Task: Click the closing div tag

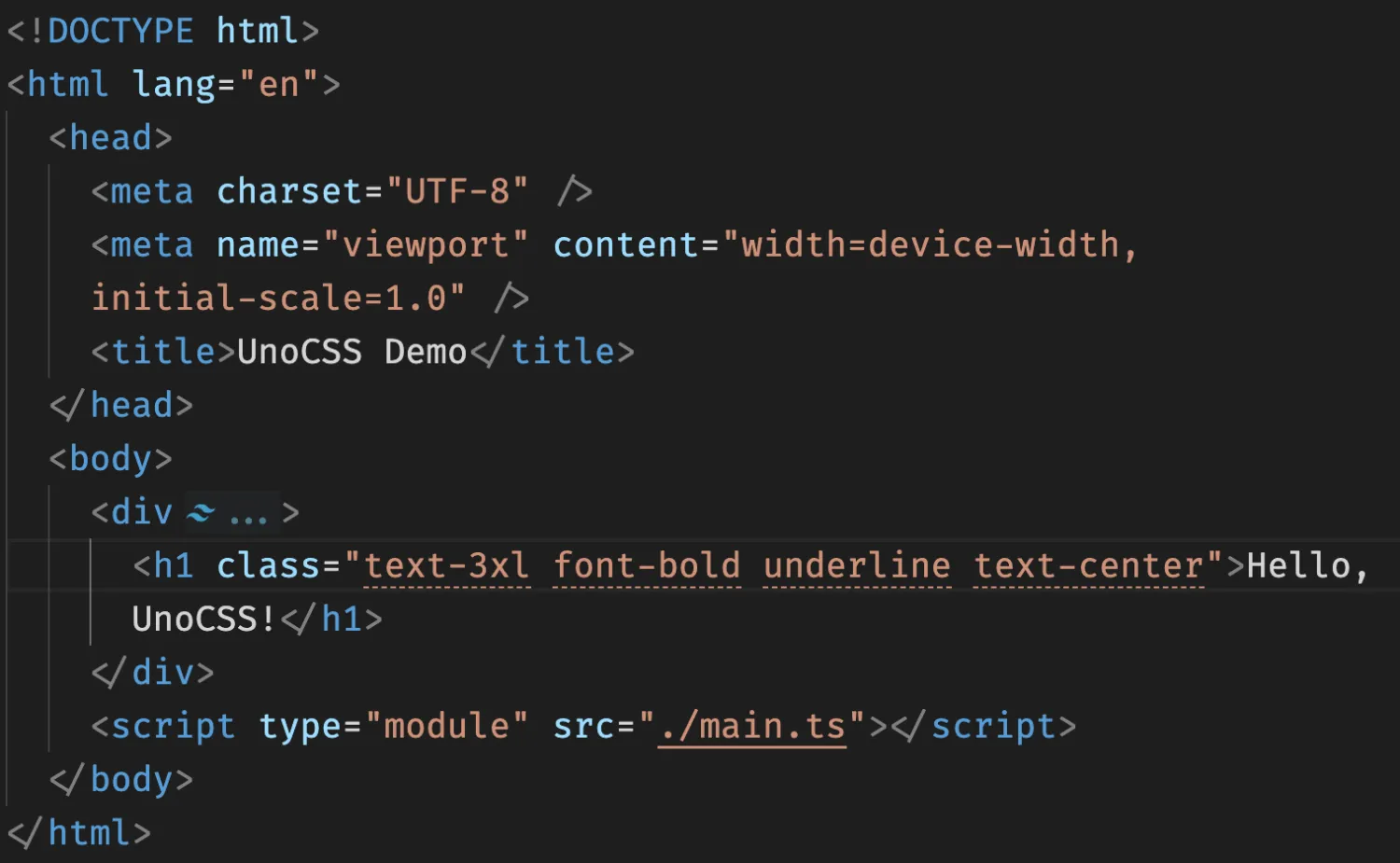Action: click(x=153, y=672)
